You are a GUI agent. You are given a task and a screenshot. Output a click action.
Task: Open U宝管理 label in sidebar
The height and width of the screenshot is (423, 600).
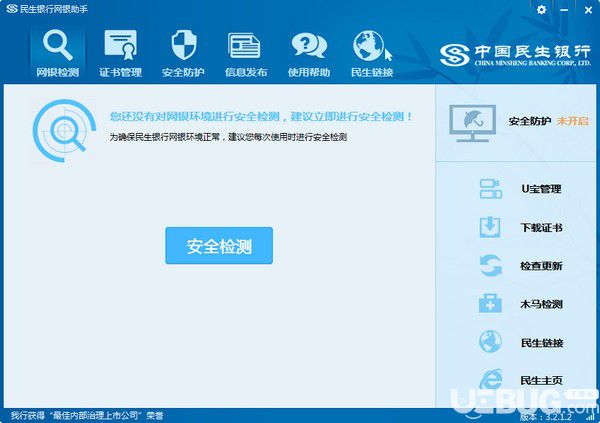(x=541, y=189)
